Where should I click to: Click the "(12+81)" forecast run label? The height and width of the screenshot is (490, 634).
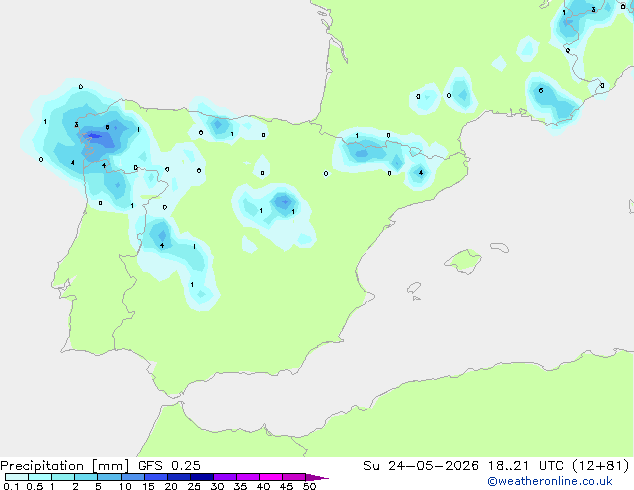pyautogui.click(x=601, y=466)
